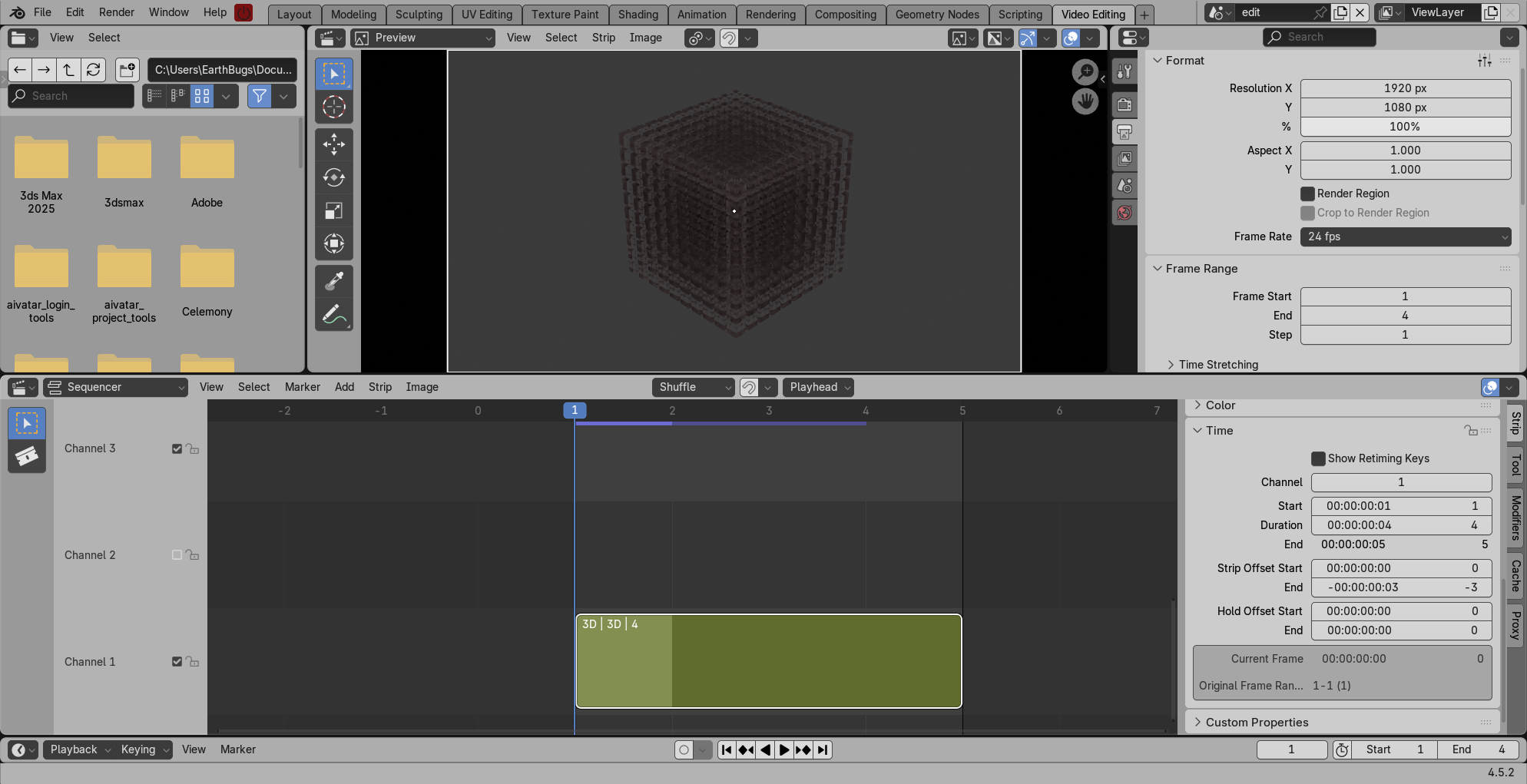Image resolution: width=1527 pixels, height=784 pixels.
Task: Click the pan hand icon in preview
Action: (x=1085, y=101)
